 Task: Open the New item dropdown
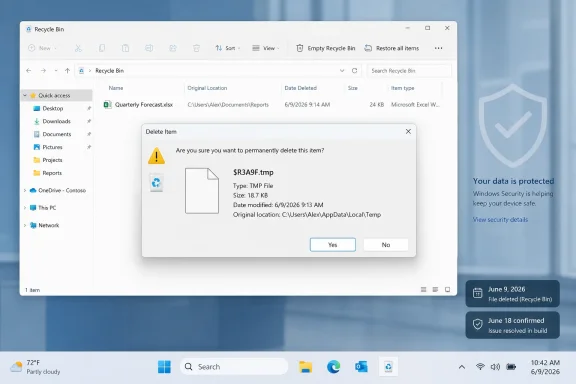(42, 48)
